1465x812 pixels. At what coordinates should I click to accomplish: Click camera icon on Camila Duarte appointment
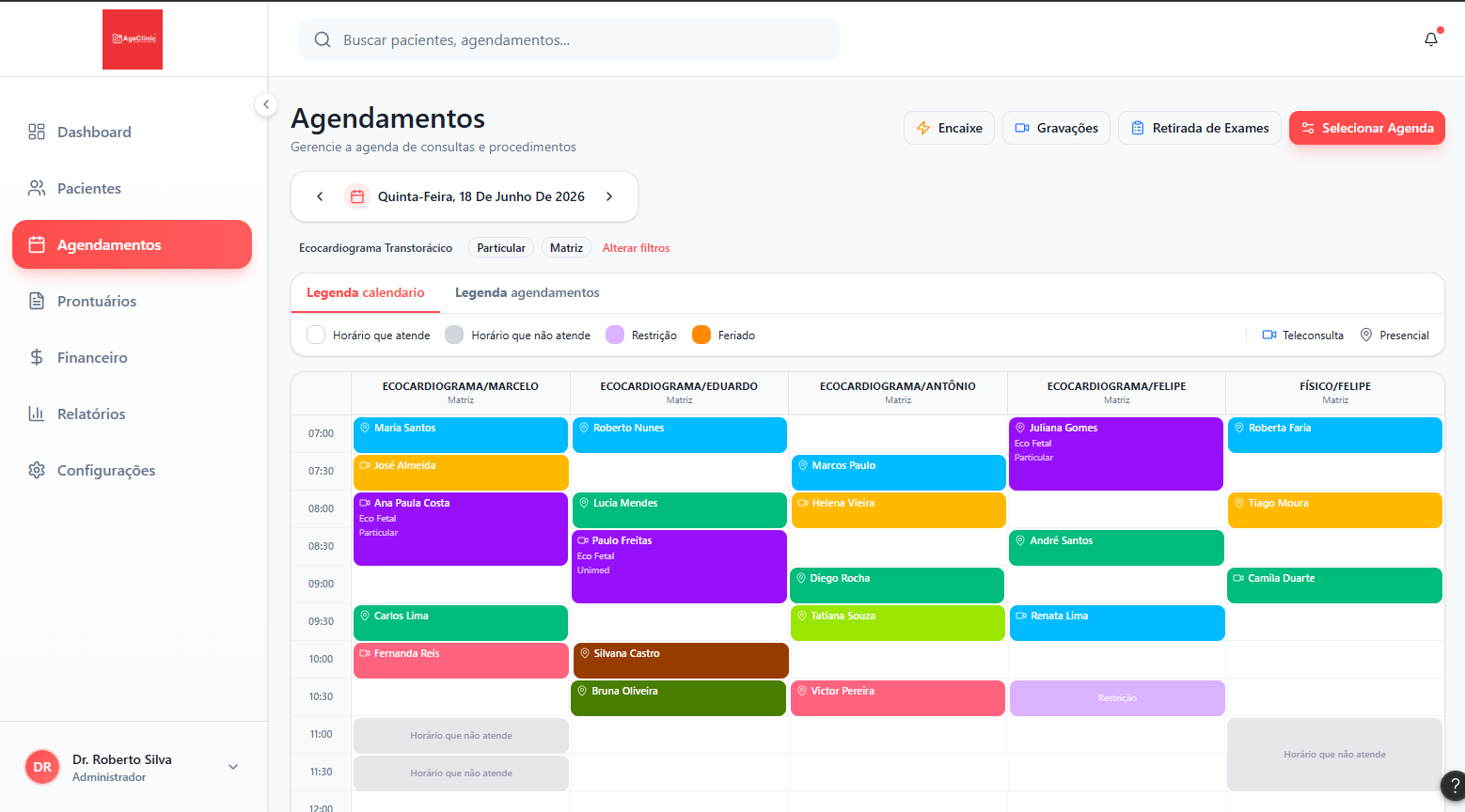tap(1239, 578)
